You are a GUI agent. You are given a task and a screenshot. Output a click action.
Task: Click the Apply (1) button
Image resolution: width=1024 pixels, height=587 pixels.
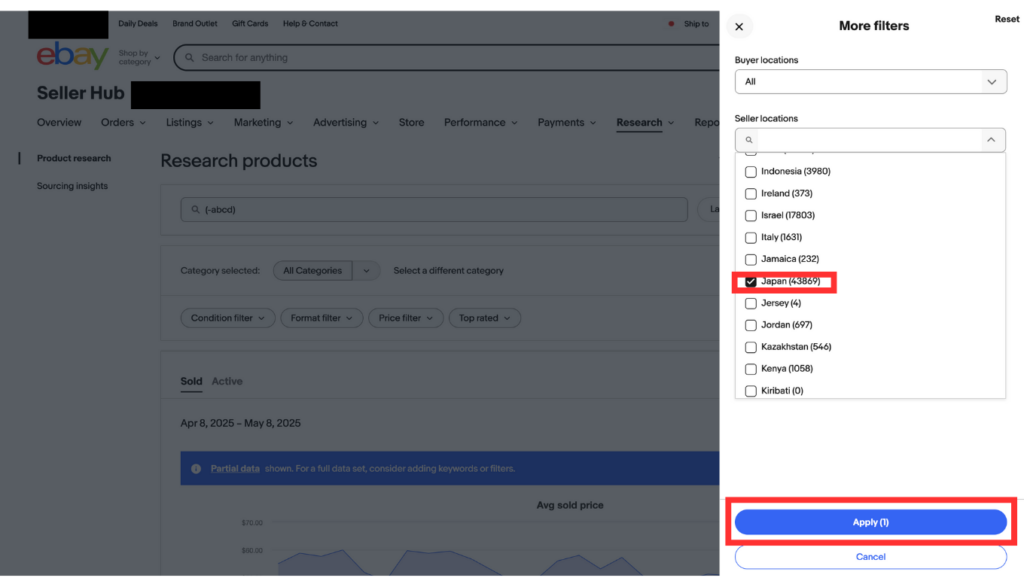pos(871,522)
